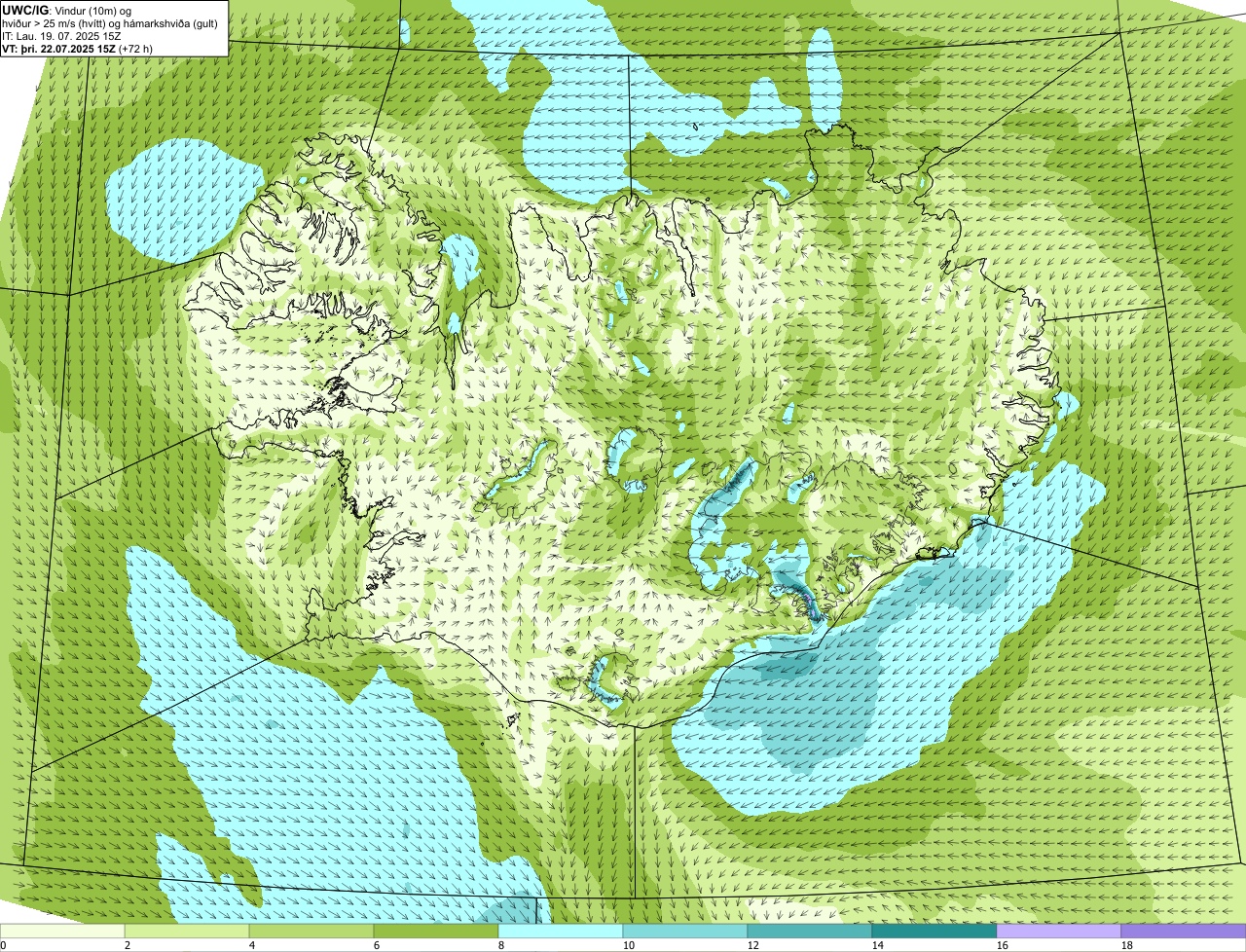Click the scale label "0"
Image resolution: width=1246 pixels, height=952 pixels.
tap(3, 945)
